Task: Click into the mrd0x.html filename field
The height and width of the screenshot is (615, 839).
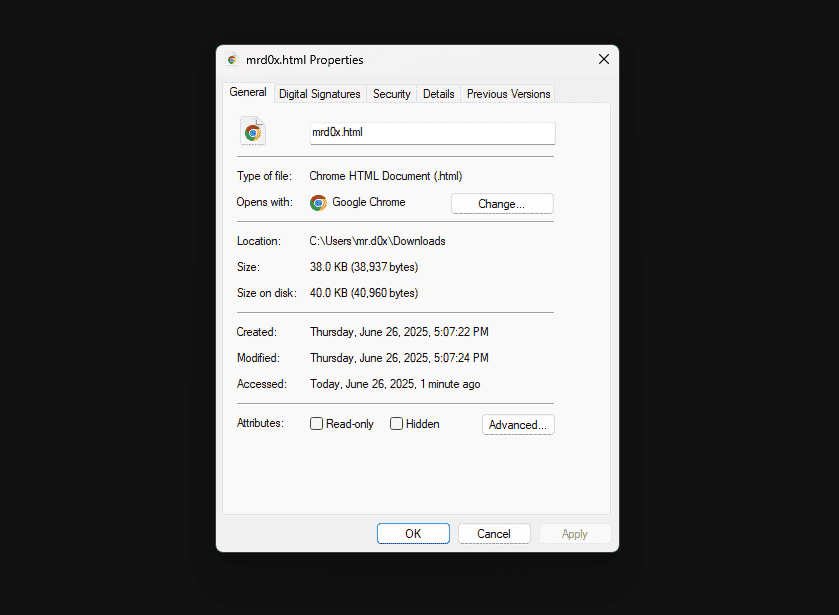Action: point(432,133)
